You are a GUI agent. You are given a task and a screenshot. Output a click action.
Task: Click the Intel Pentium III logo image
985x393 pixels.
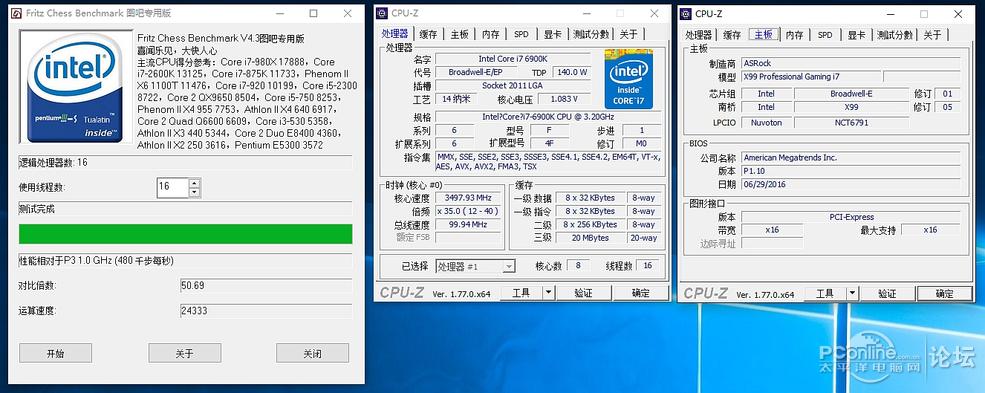click(75, 86)
